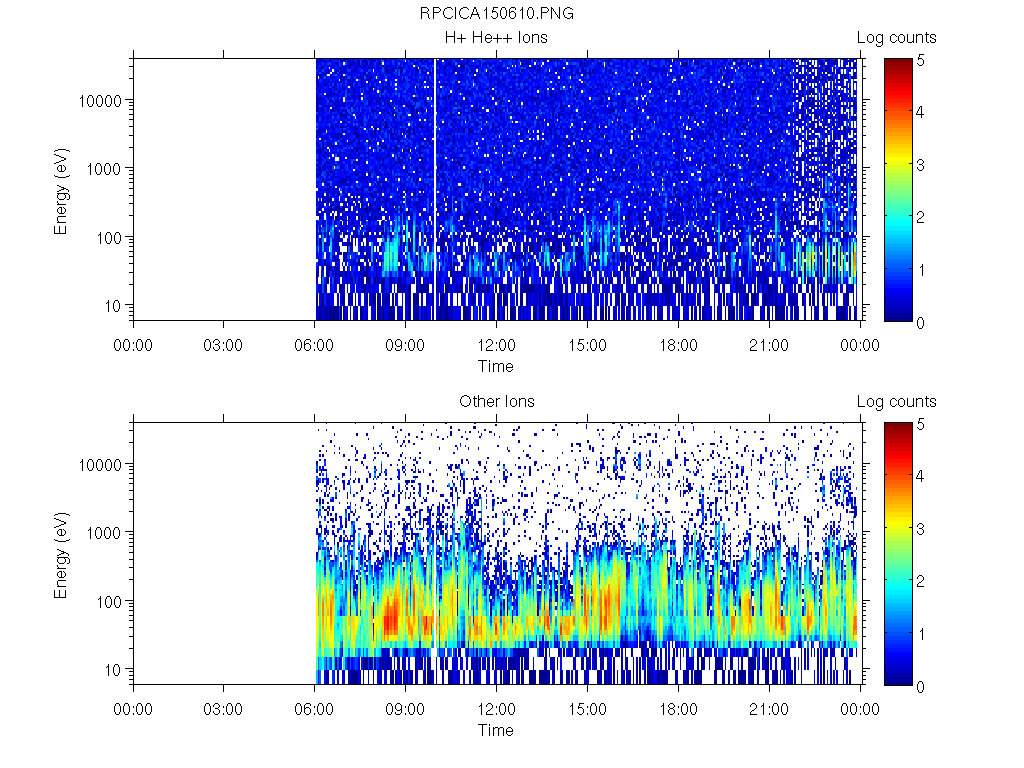Click the Other Ions plot colorbar
Viewport: 1024px width, 768px height.
click(898, 554)
